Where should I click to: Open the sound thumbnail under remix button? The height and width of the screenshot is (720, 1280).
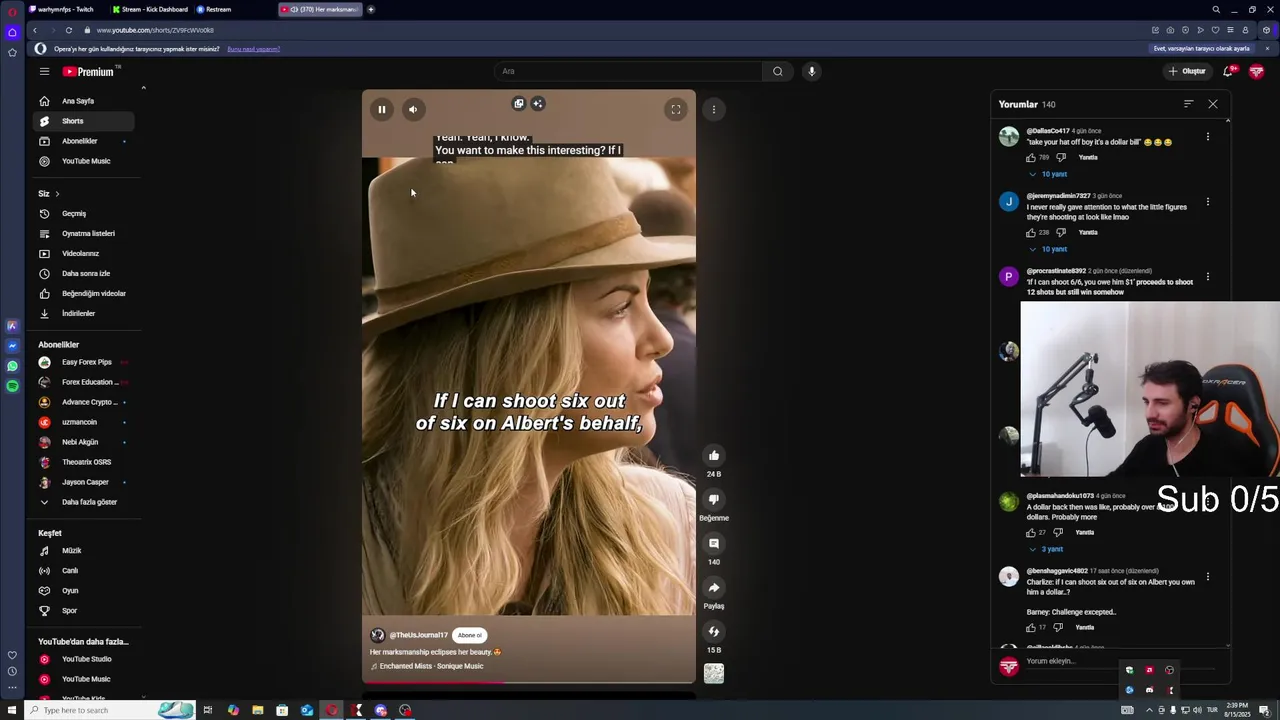714,673
